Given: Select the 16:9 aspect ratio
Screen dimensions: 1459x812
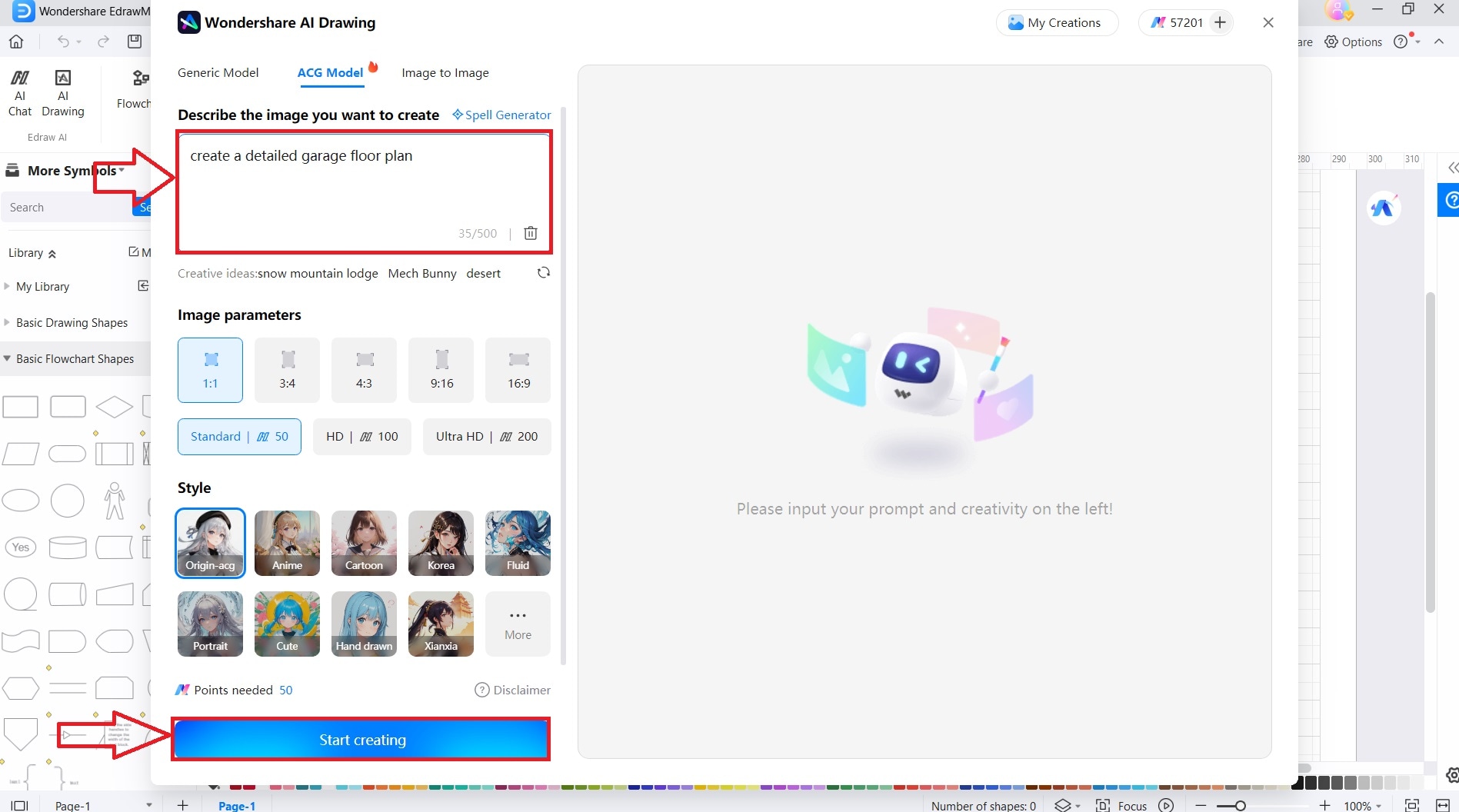Looking at the screenshot, I should tap(518, 370).
